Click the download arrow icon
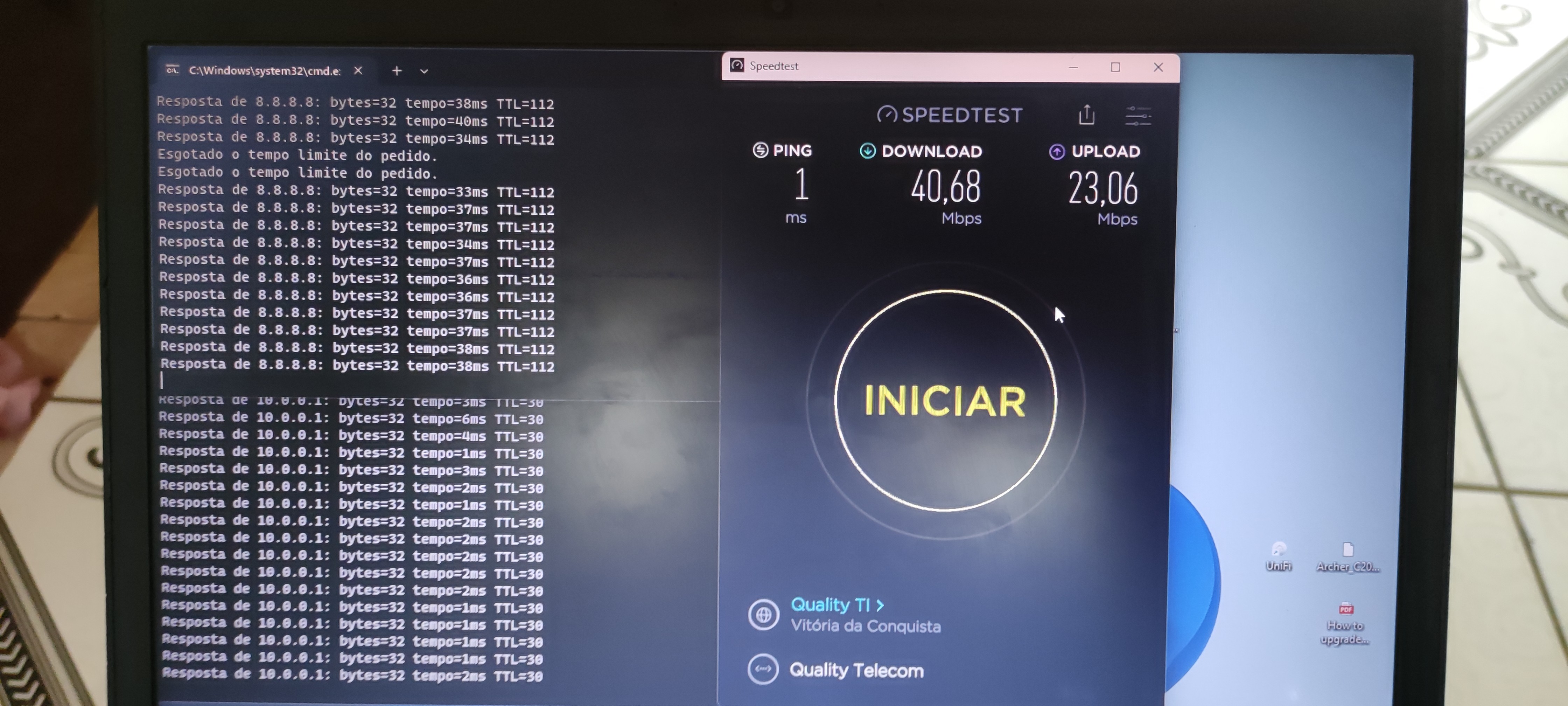The width and height of the screenshot is (1568, 706). point(867,151)
